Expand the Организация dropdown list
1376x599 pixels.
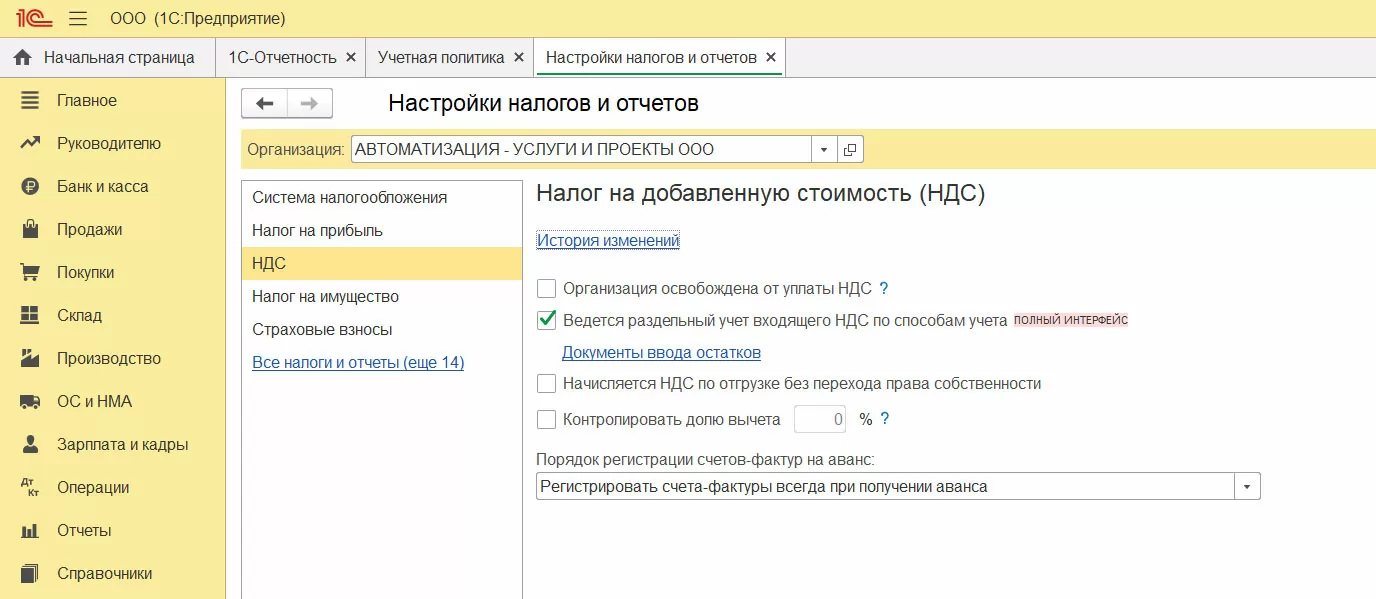[823, 150]
